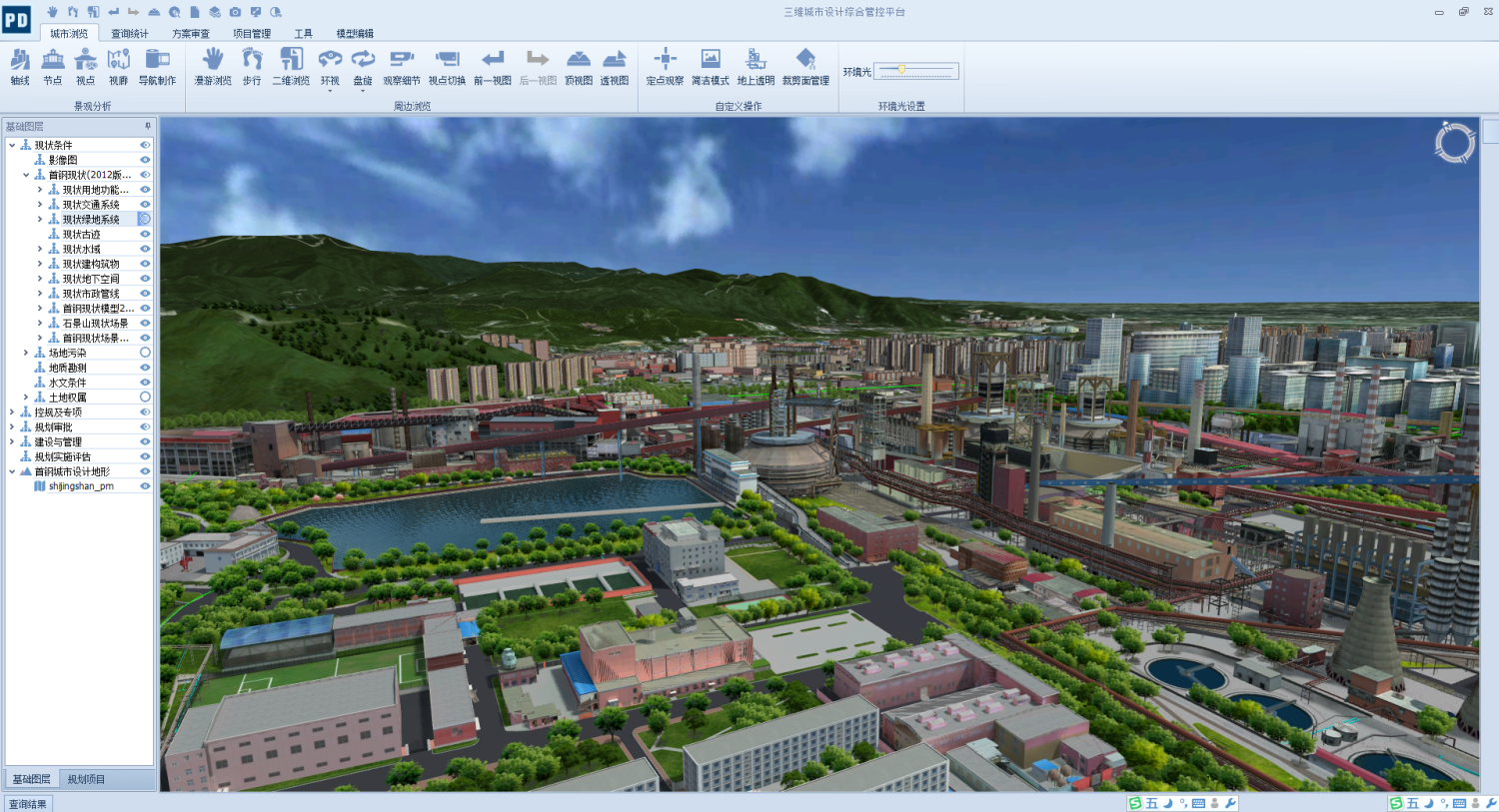
Task: Collapse the 现状条件 tree node
Action: pos(12,145)
